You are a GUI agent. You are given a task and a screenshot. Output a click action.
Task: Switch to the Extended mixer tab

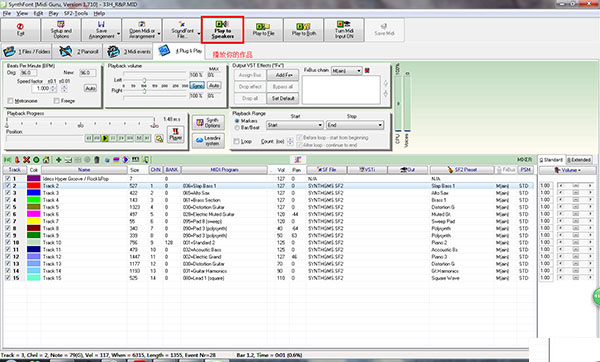pyautogui.click(x=579, y=160)
